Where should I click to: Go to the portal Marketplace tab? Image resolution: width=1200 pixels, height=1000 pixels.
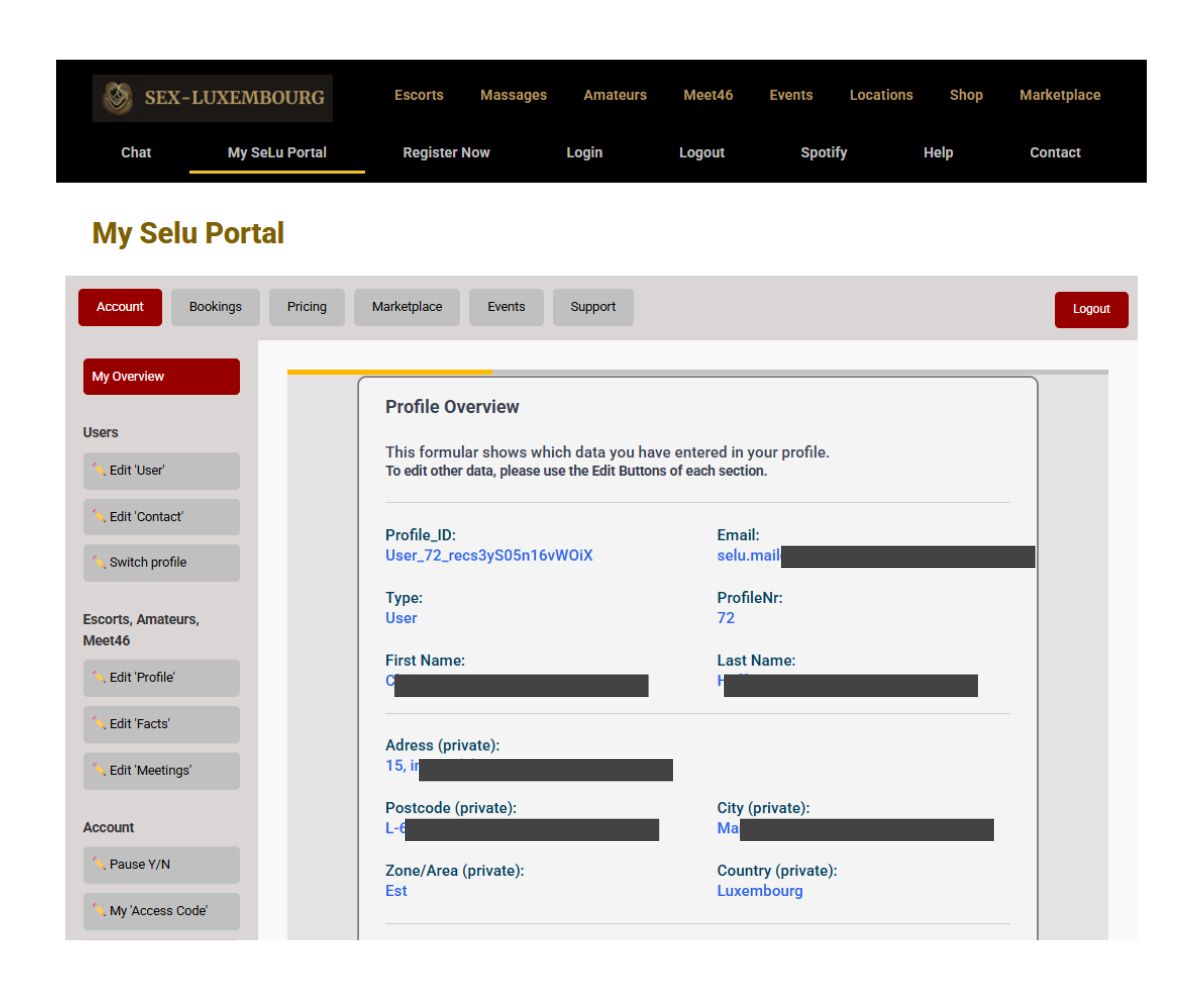(407, 307)
